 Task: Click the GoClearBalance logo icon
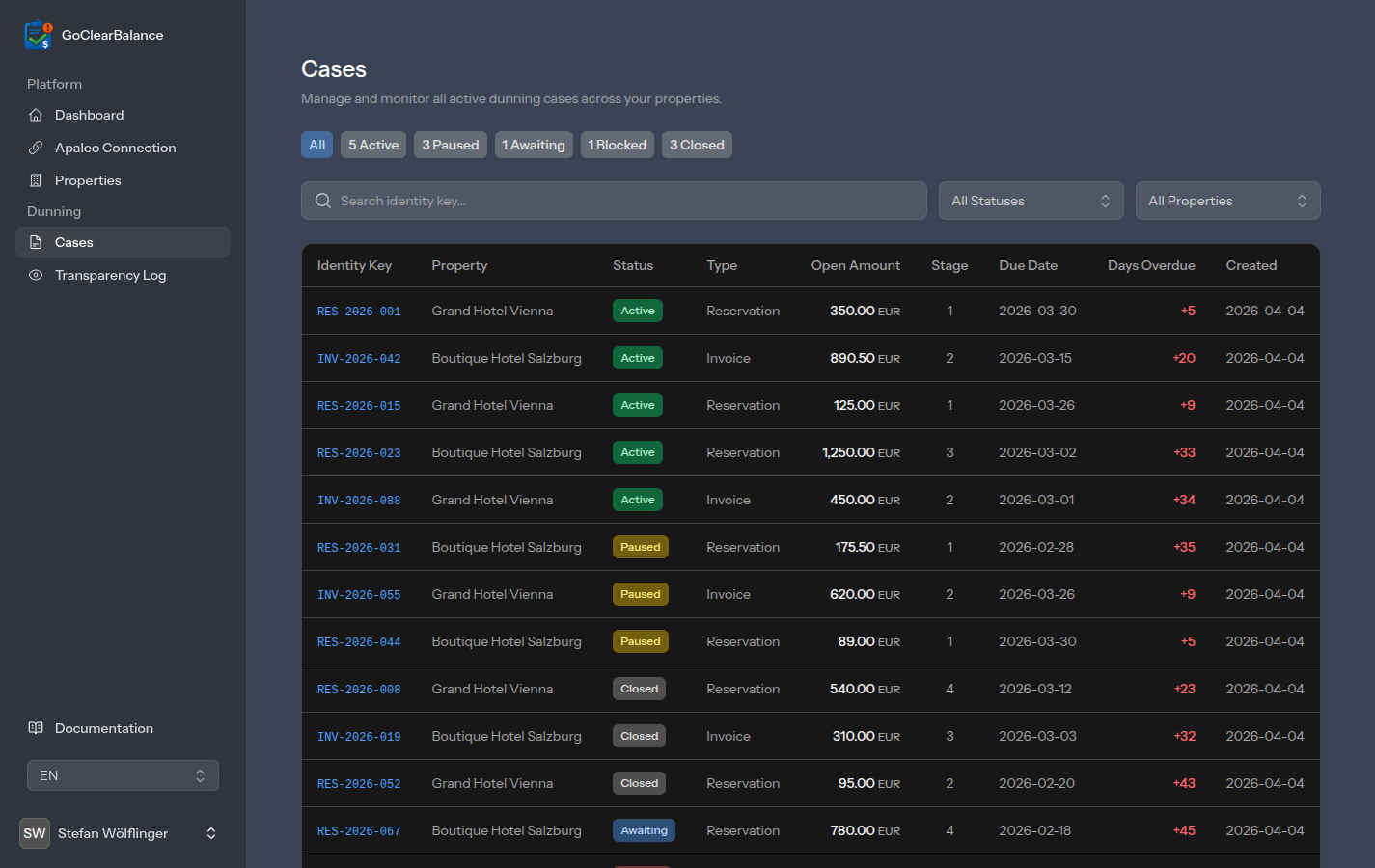pyautogui.click(x=39, y=35)
